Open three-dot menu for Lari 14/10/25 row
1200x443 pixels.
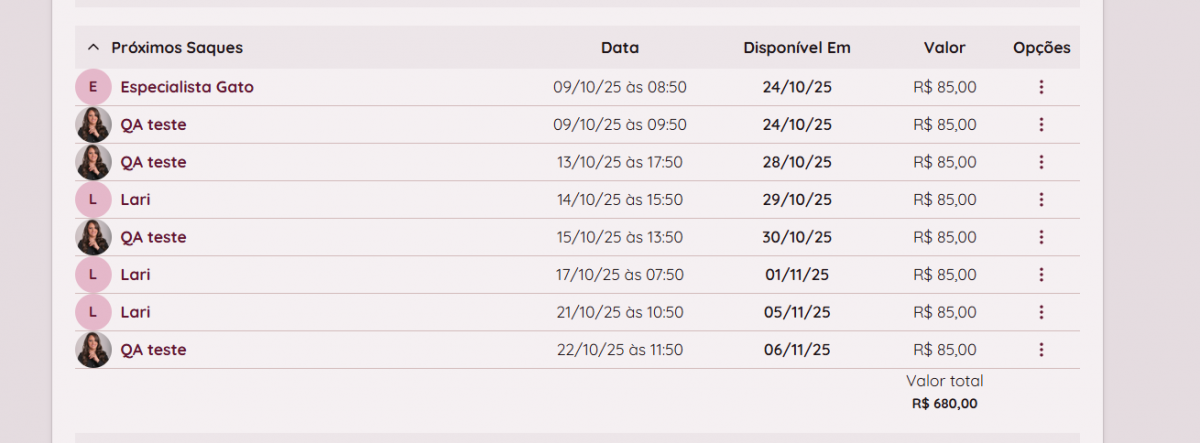[1041, 200]
